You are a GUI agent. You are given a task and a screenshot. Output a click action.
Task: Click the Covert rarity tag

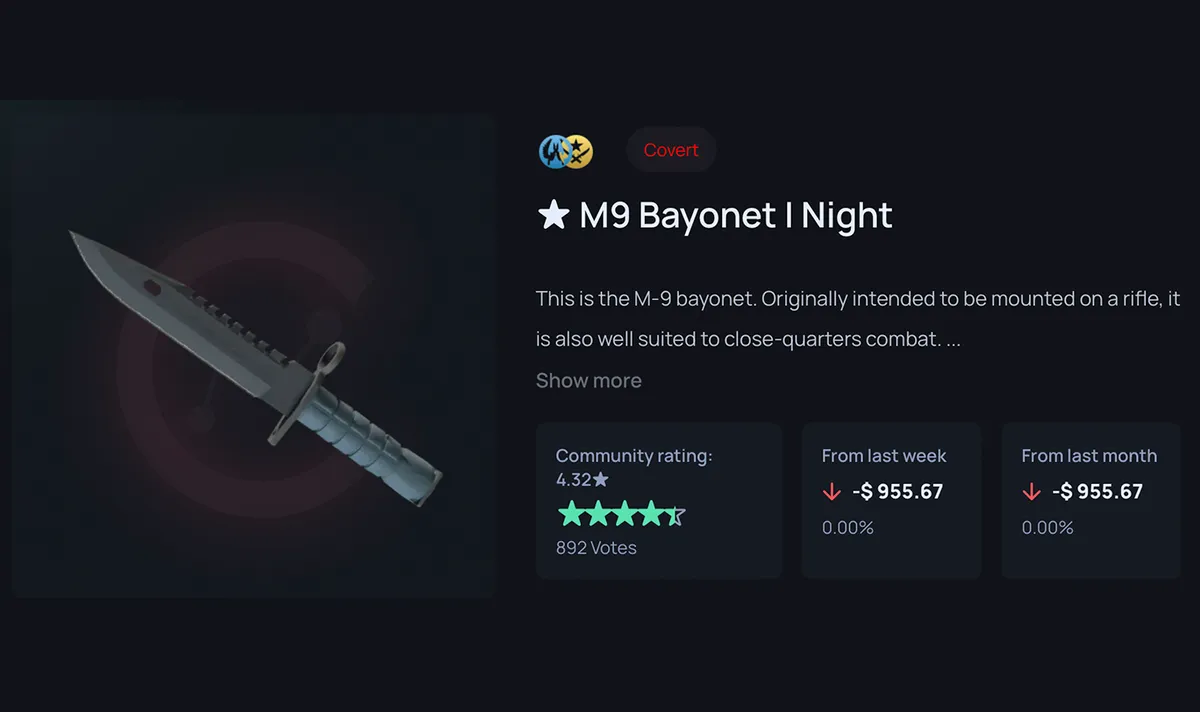pyautogui.click(x=671, y=151)
